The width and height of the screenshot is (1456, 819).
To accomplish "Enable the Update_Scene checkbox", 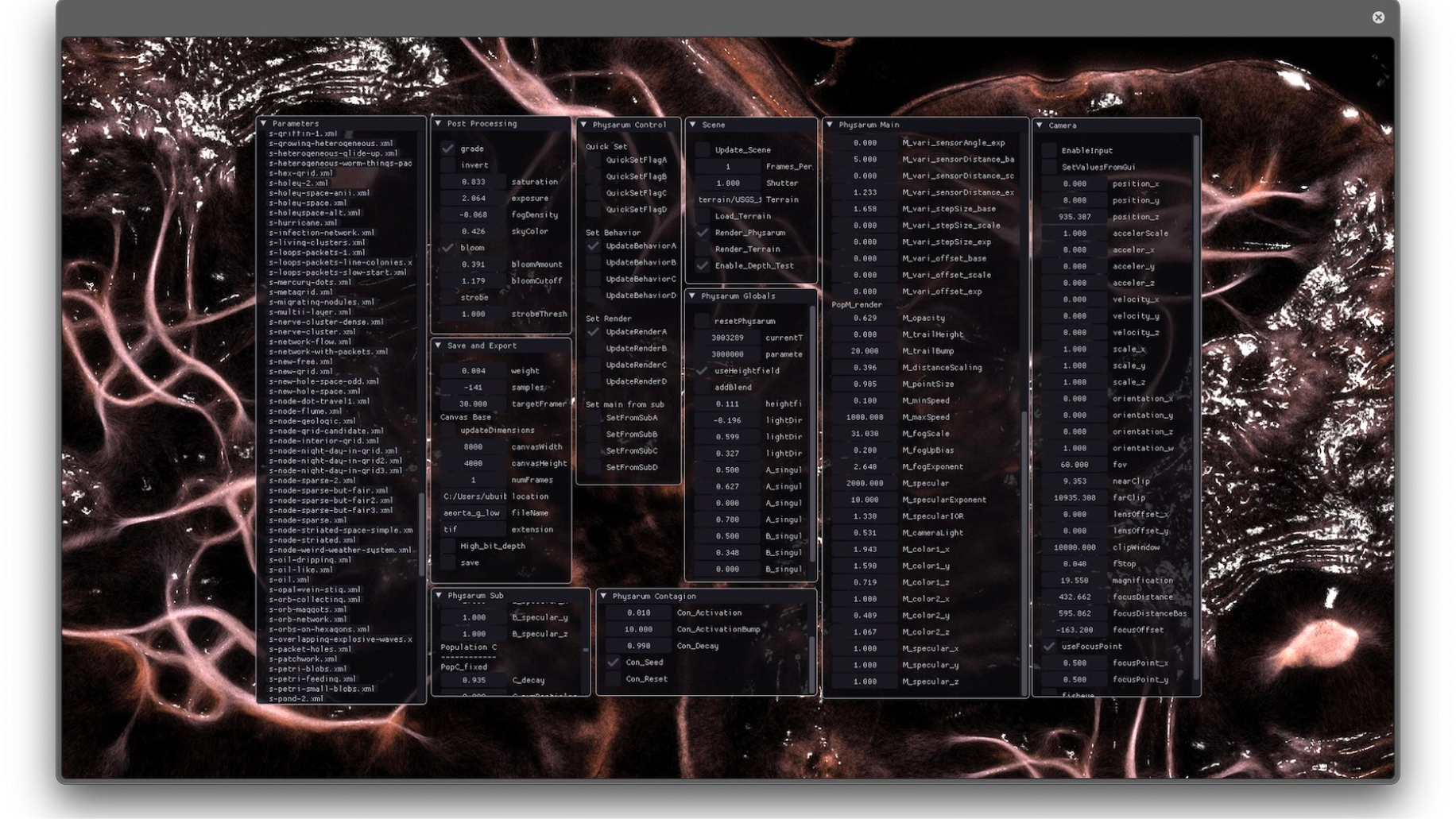I will [x=703, y=149].
